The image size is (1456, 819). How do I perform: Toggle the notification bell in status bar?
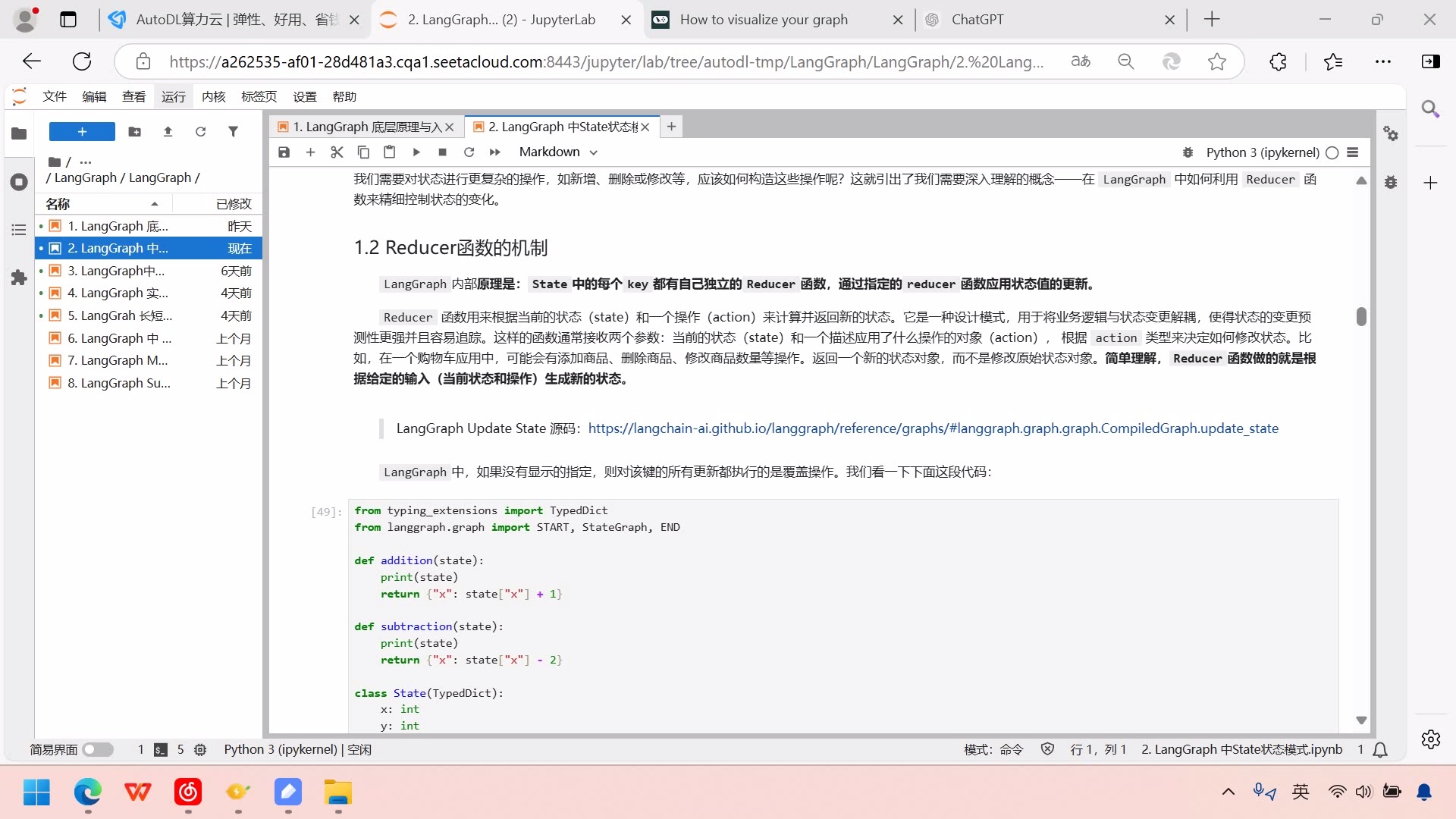1379,749
